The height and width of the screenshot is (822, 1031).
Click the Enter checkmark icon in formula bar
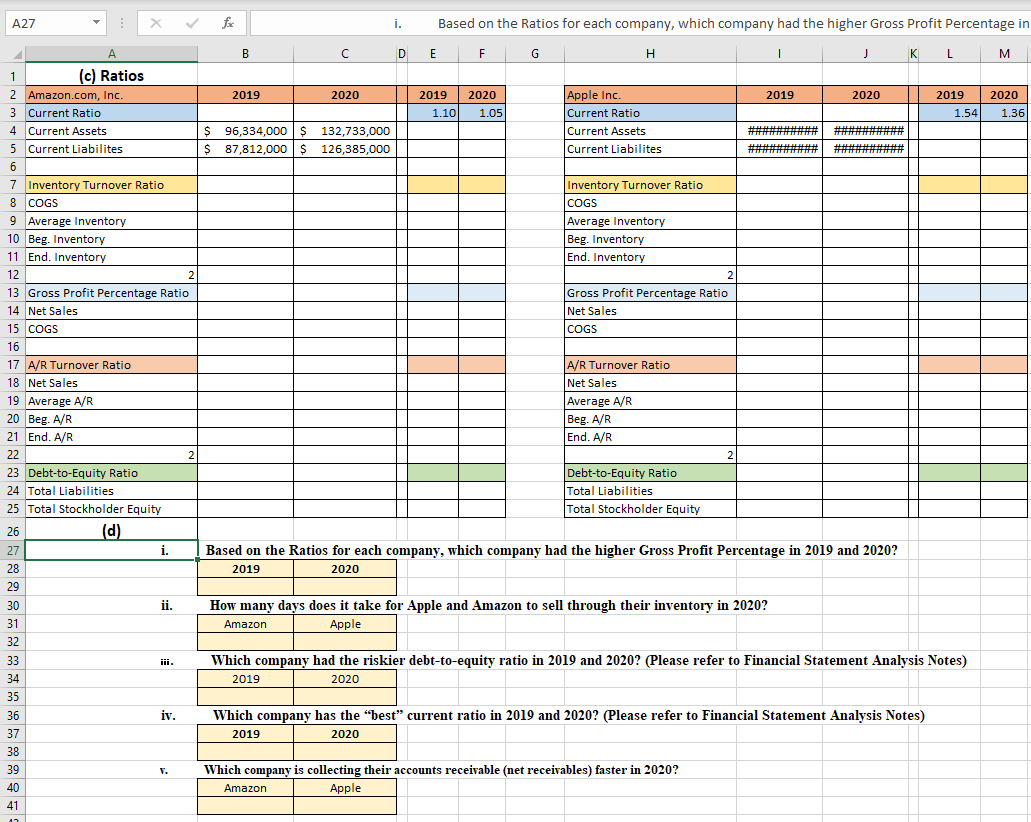(x=192, y=23)
